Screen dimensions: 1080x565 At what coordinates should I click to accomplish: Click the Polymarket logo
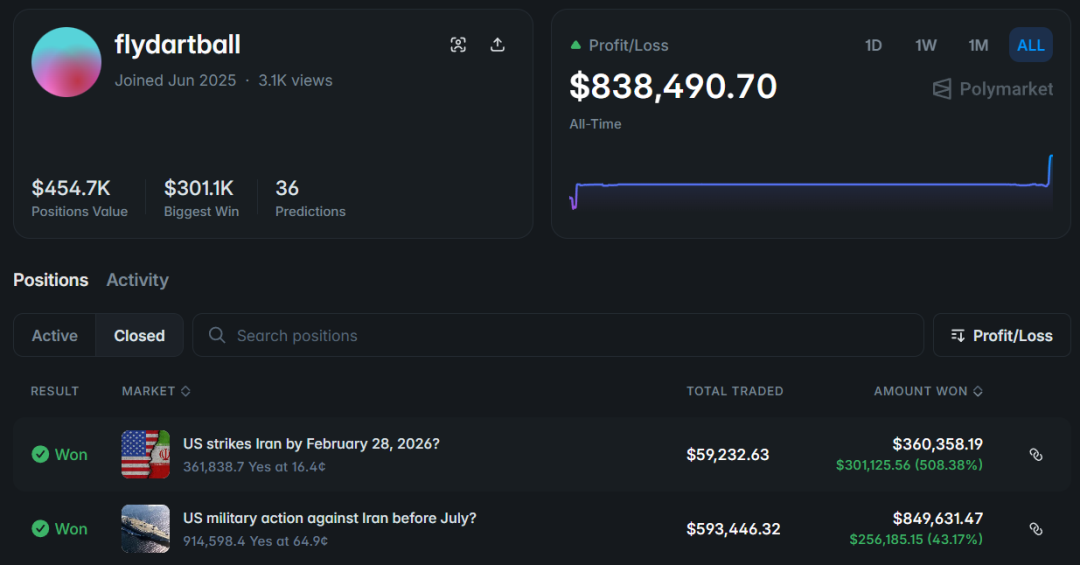pyautogui.click(x=992, y=89)
